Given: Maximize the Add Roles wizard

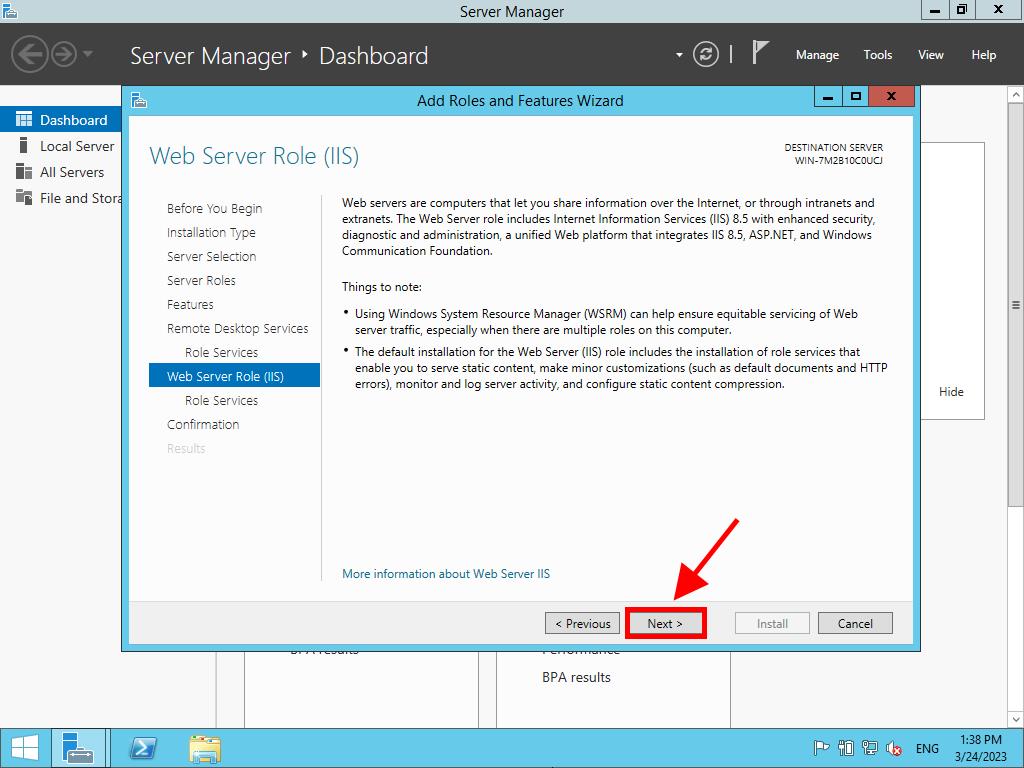Looking at the screenshot, I should click(856, 97).
